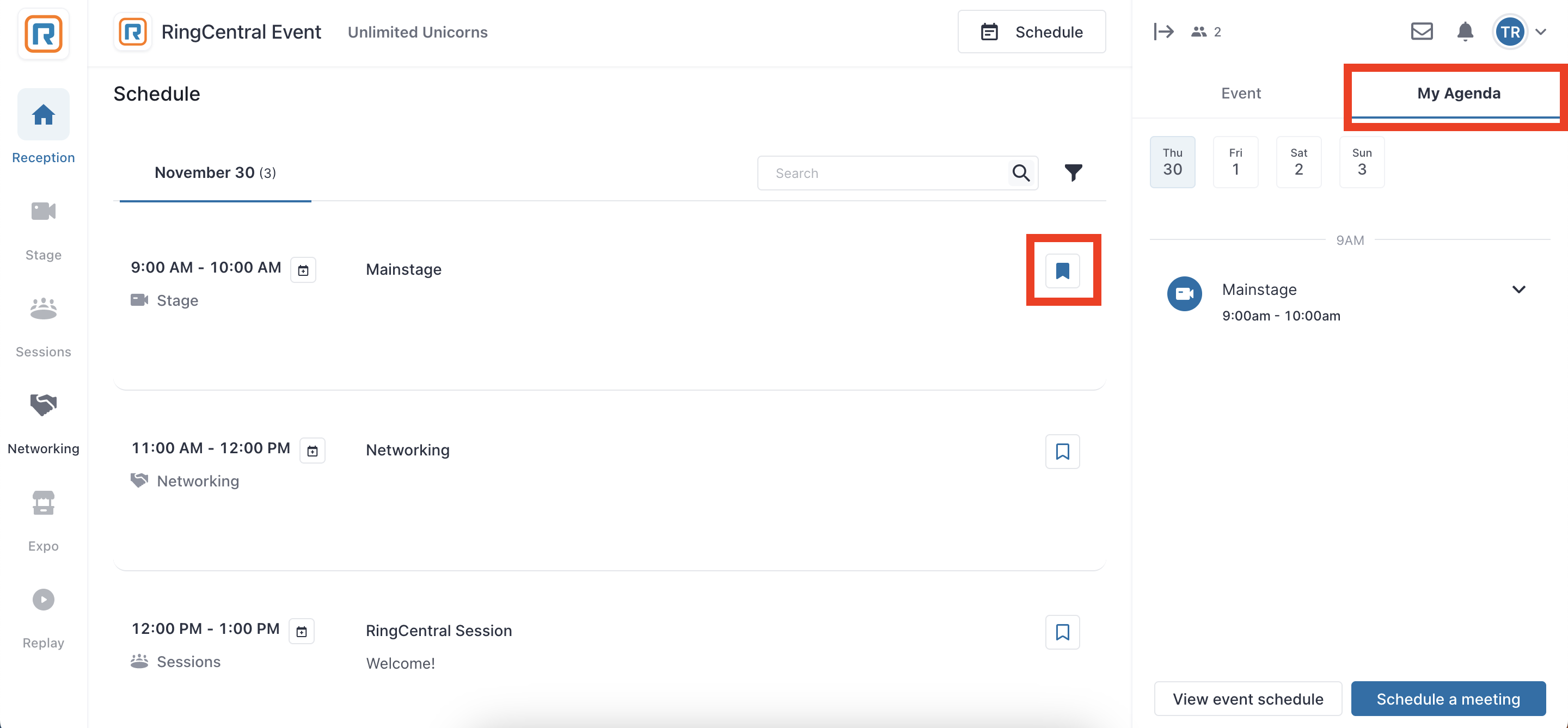Image resolution: width=1568 pixels, height=728 pixels.
Task: Remove Mainstage bookmark from agenda
Action: coord(1062,270)
